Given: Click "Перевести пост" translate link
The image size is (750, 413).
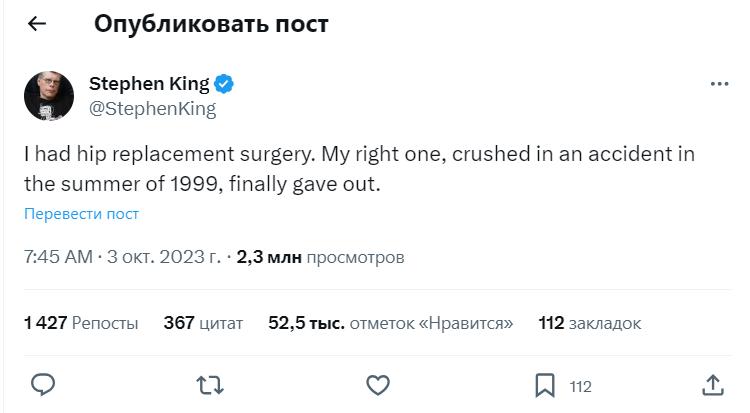Looking at the screenshot, I should coord(81,214).
